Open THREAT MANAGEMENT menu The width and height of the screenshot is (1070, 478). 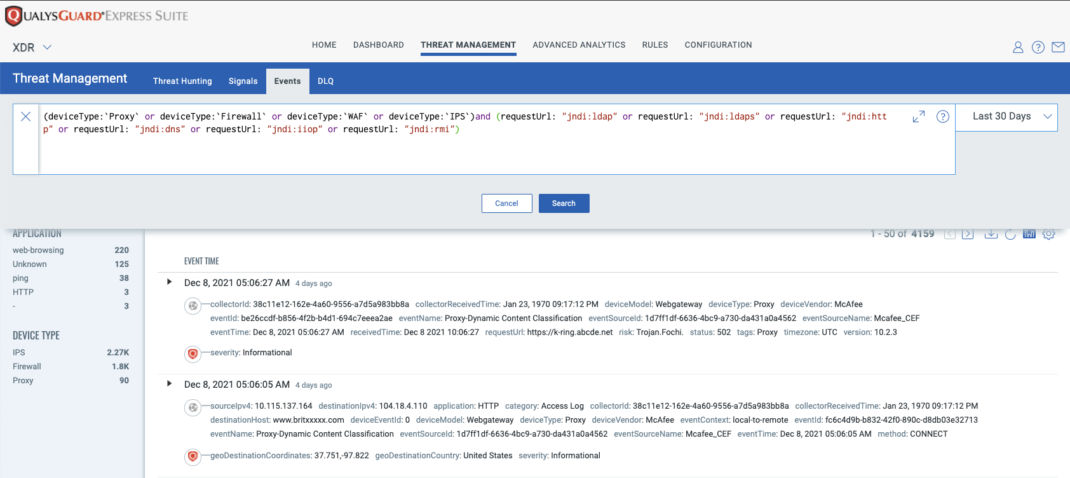click(x=468, y=45)
